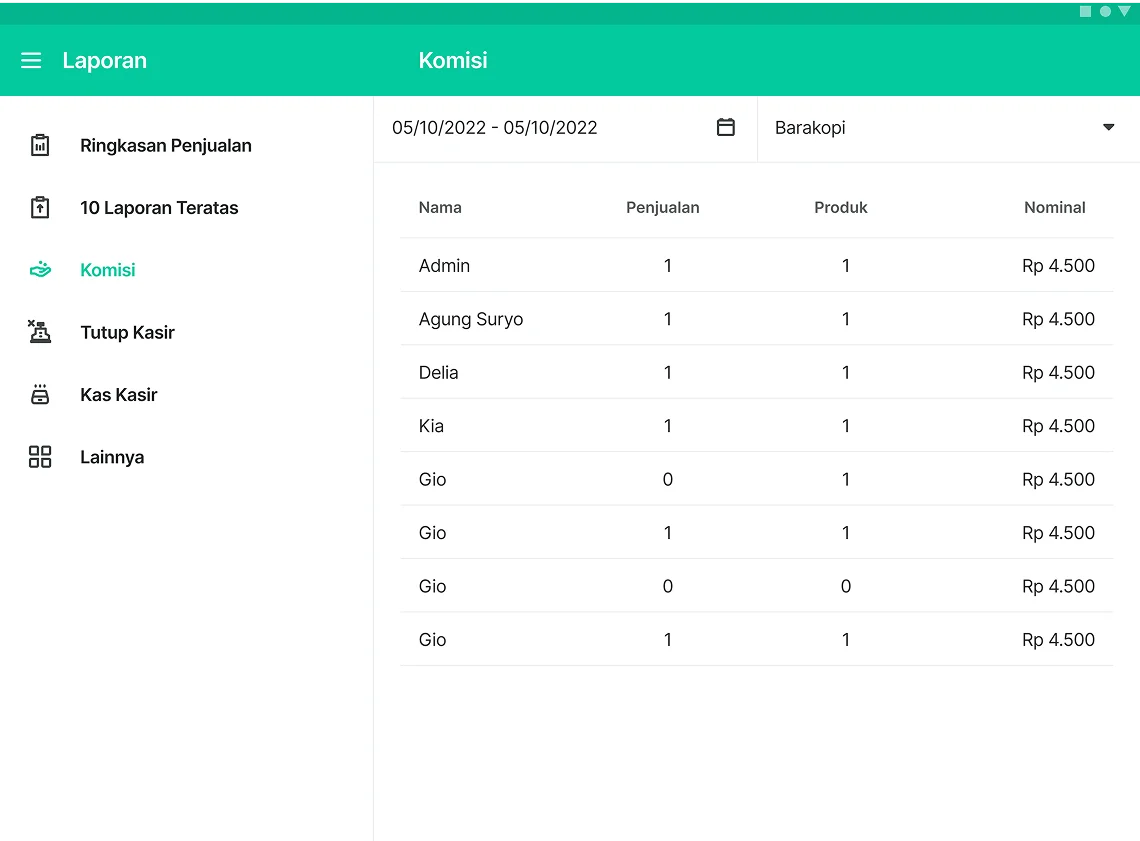Screen dimensions: 1140x841
Task: Select the Delia commission row
Action: click(x=756, y=373)
